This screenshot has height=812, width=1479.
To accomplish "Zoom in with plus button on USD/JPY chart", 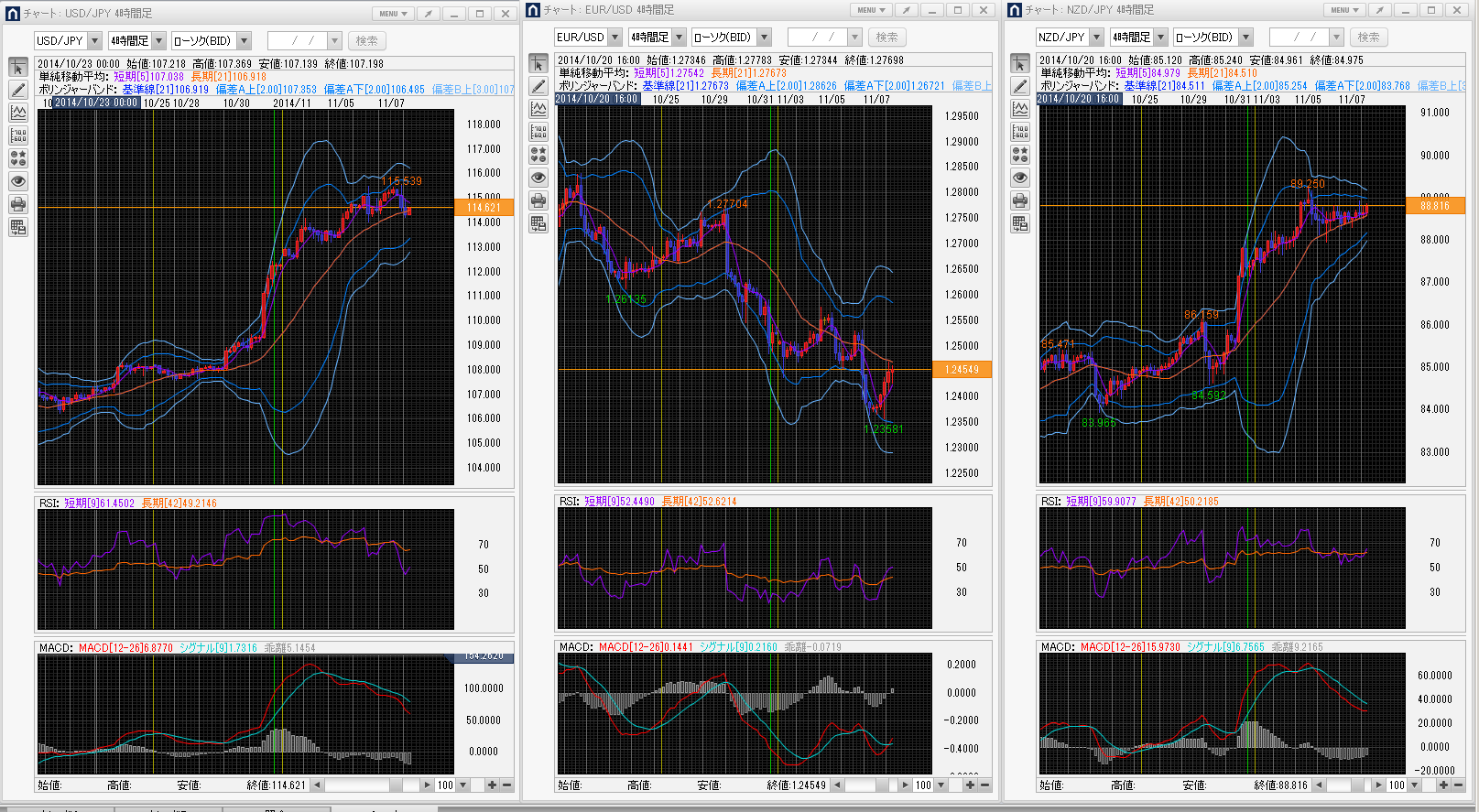I will [492, 785].
